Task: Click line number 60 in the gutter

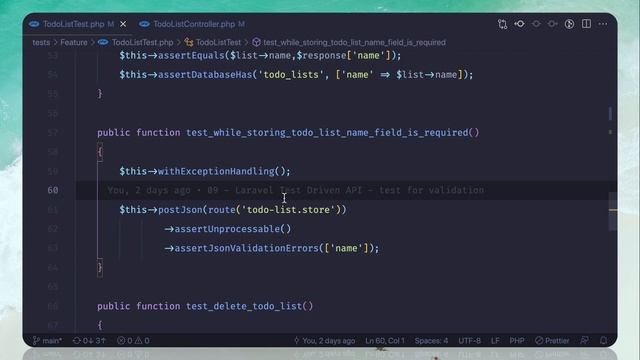Action: pyautogui.click(x=53, y=190)
